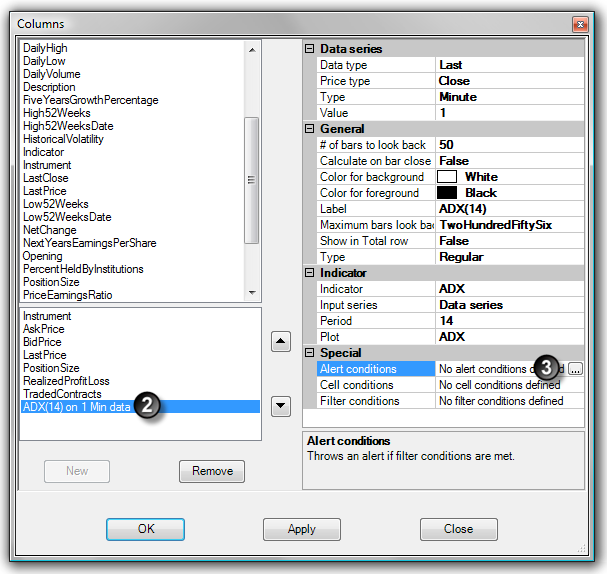This screenshot has height=574, width=607.
Task: Click General Type value Regular
Action: pyautogui.click(x=509, y=257)
